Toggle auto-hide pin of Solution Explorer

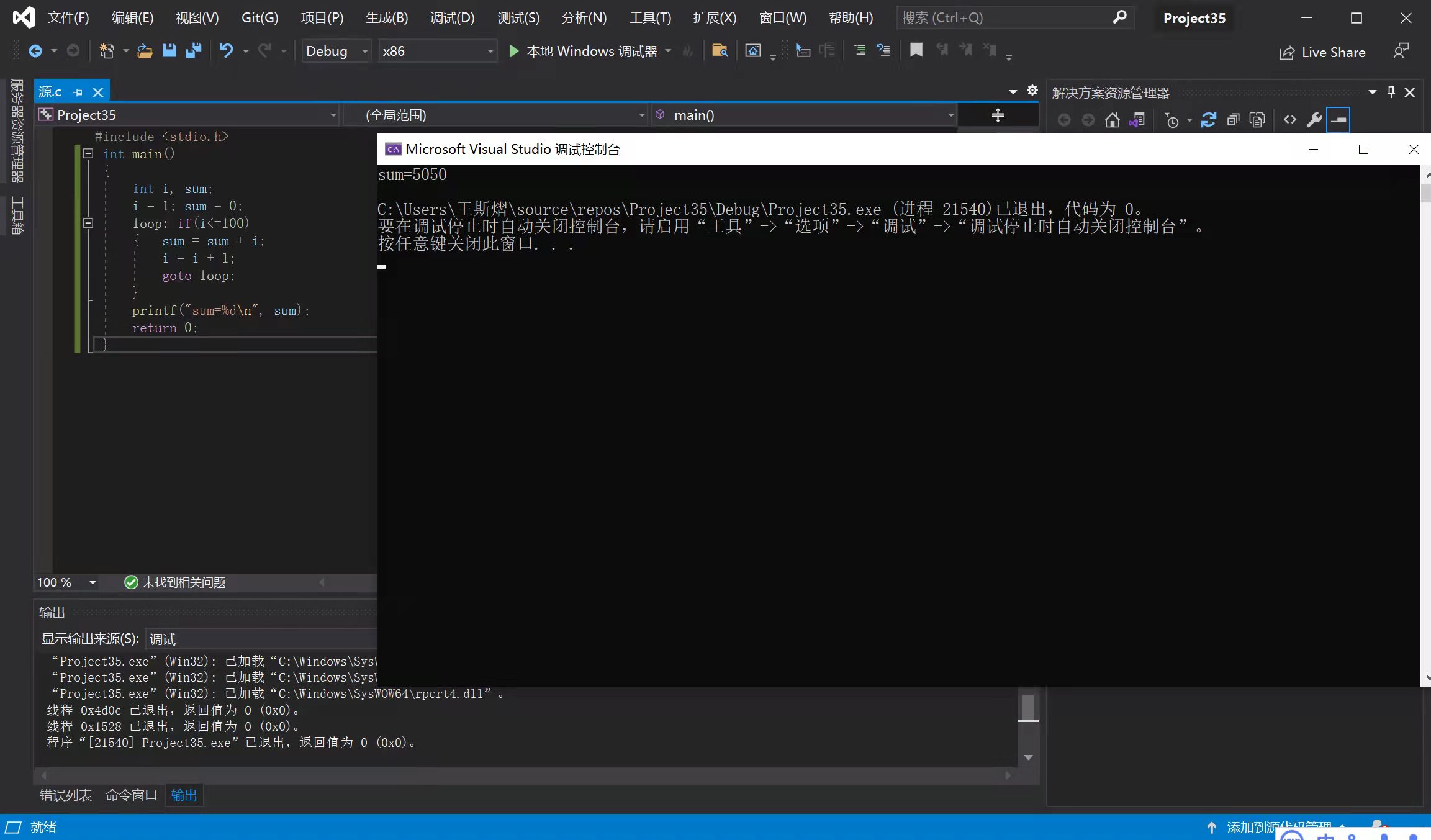click(1391, 93)
